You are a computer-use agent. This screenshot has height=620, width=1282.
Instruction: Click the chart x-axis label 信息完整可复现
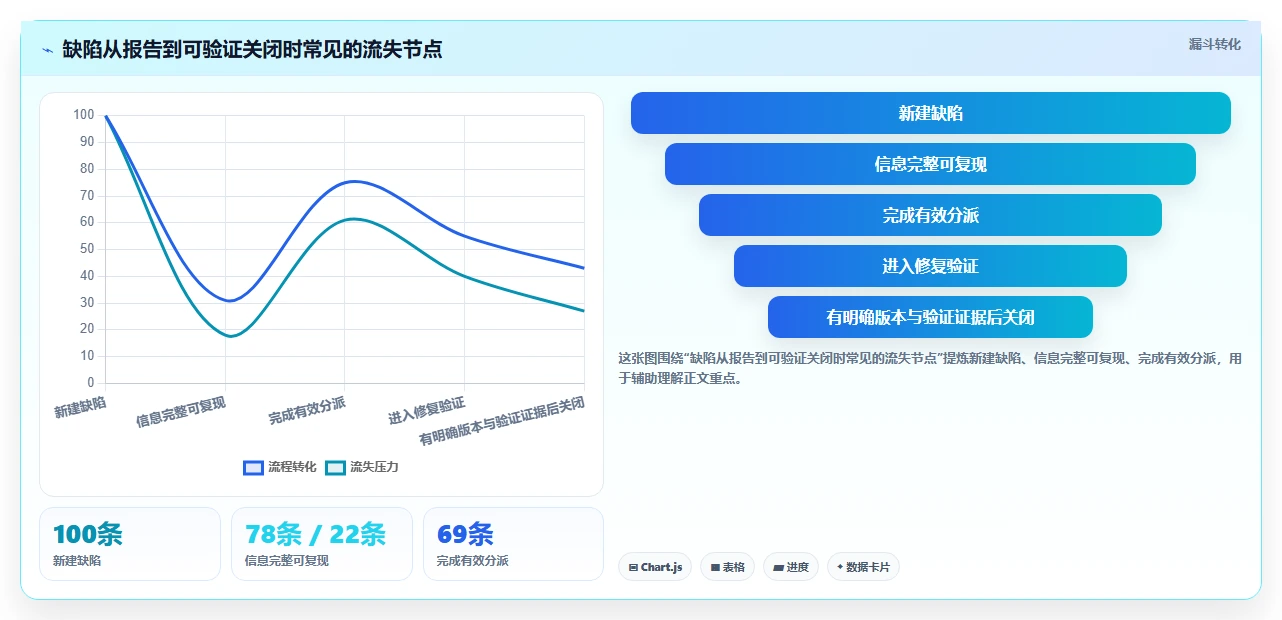tap(181, 412)
